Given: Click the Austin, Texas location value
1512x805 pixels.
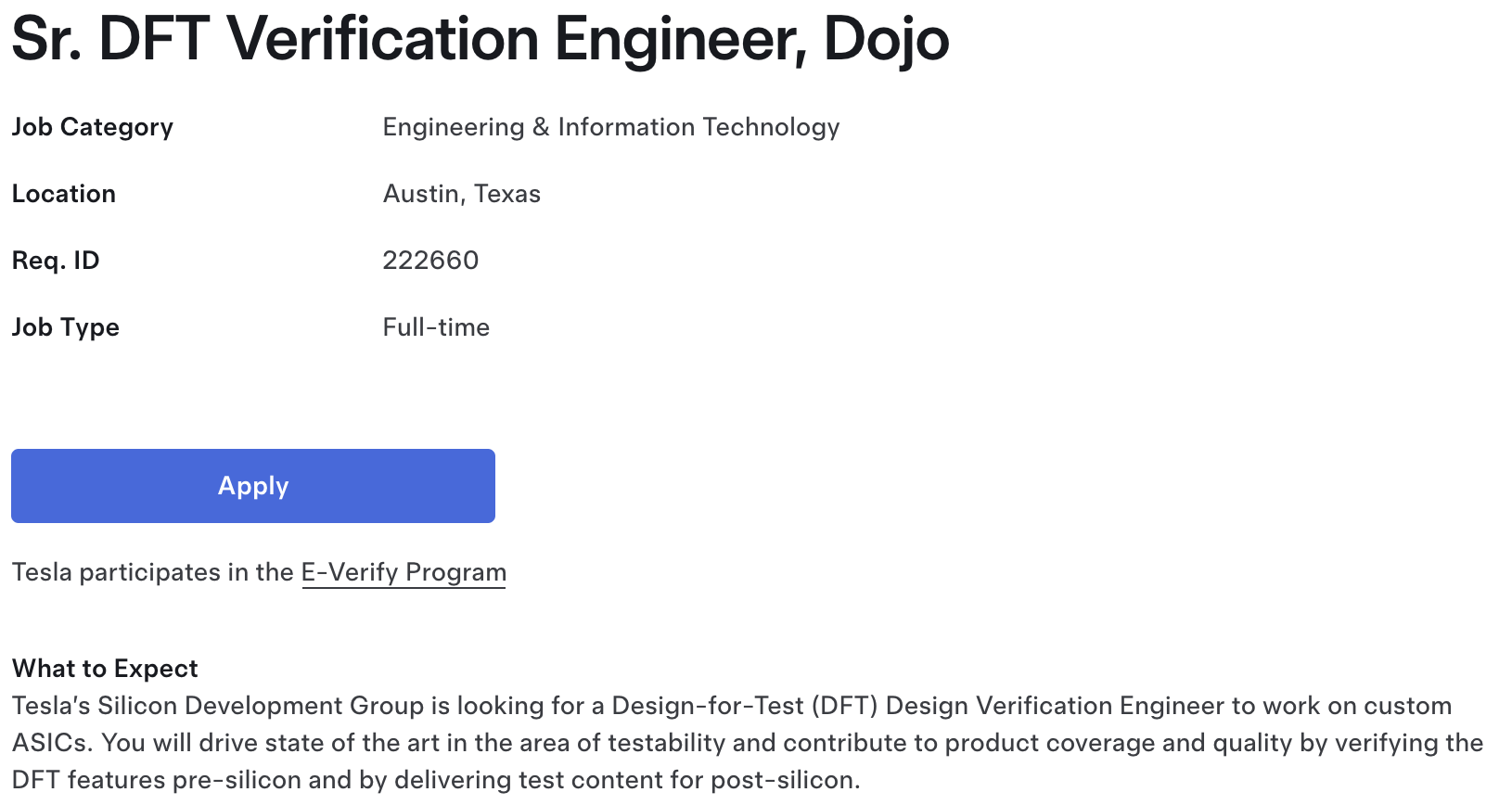Looking at the screenshot, I should [462, 194].
